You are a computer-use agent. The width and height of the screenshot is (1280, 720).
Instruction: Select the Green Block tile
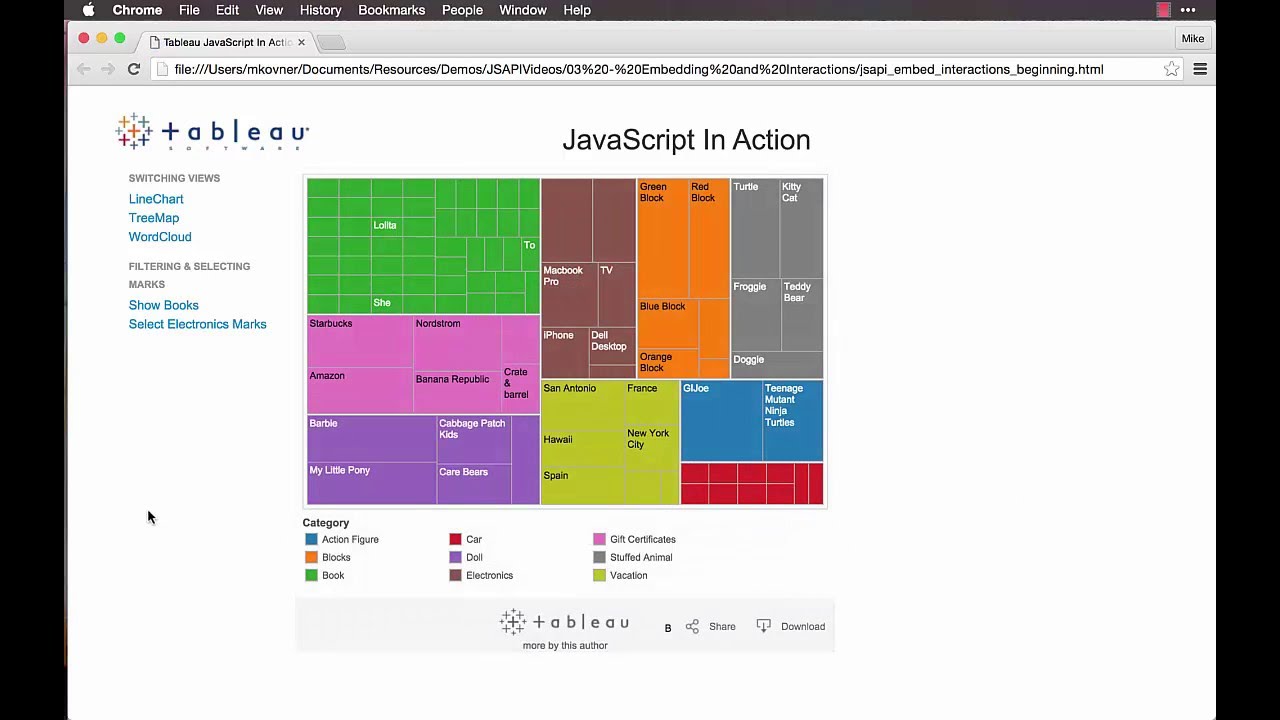(662, 238)
